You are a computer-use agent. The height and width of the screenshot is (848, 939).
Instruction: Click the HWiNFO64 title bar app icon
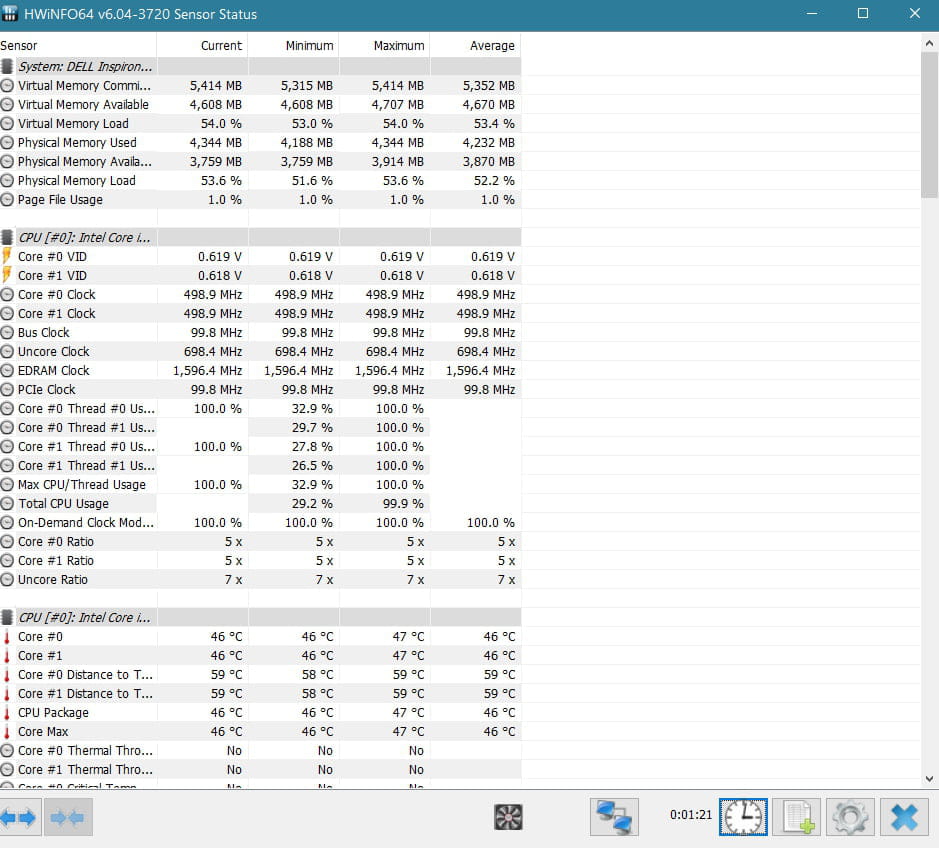[x=10, y=14]
